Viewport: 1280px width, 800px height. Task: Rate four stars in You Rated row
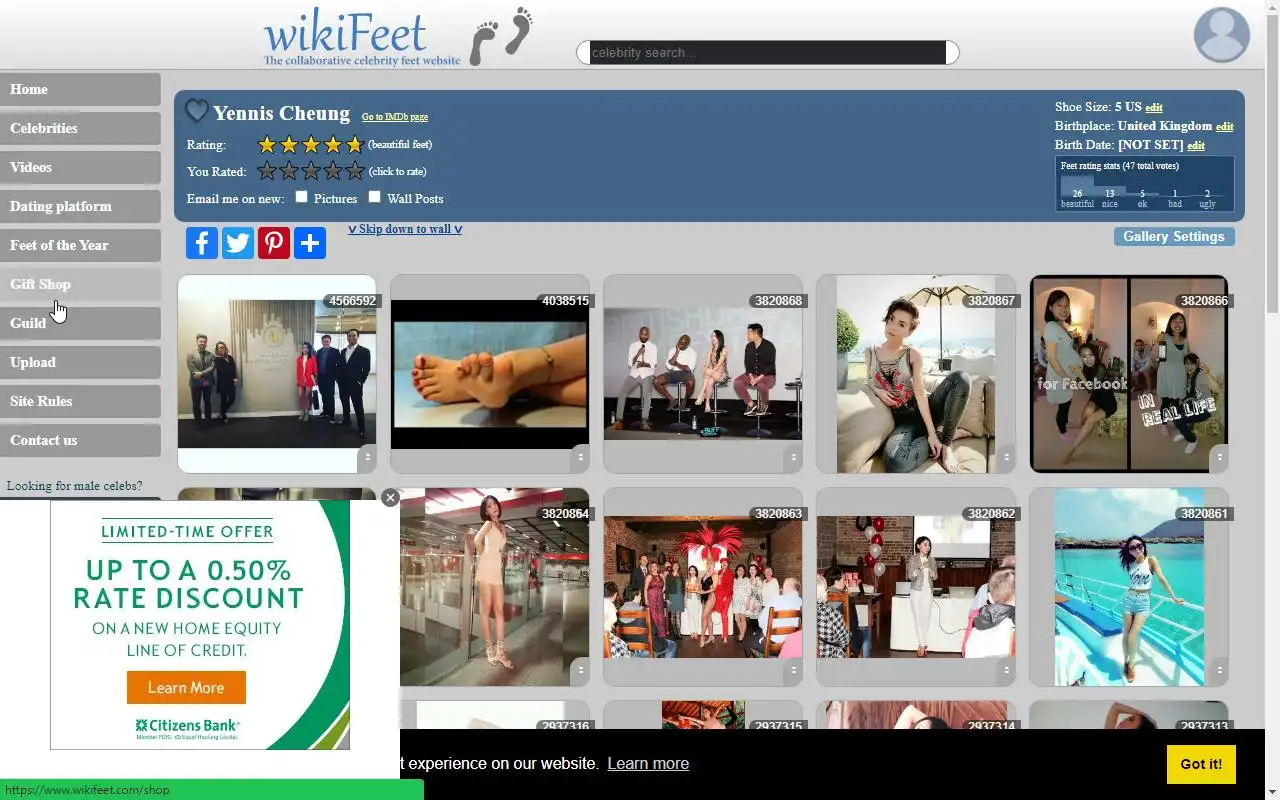[x=333, y=171]
